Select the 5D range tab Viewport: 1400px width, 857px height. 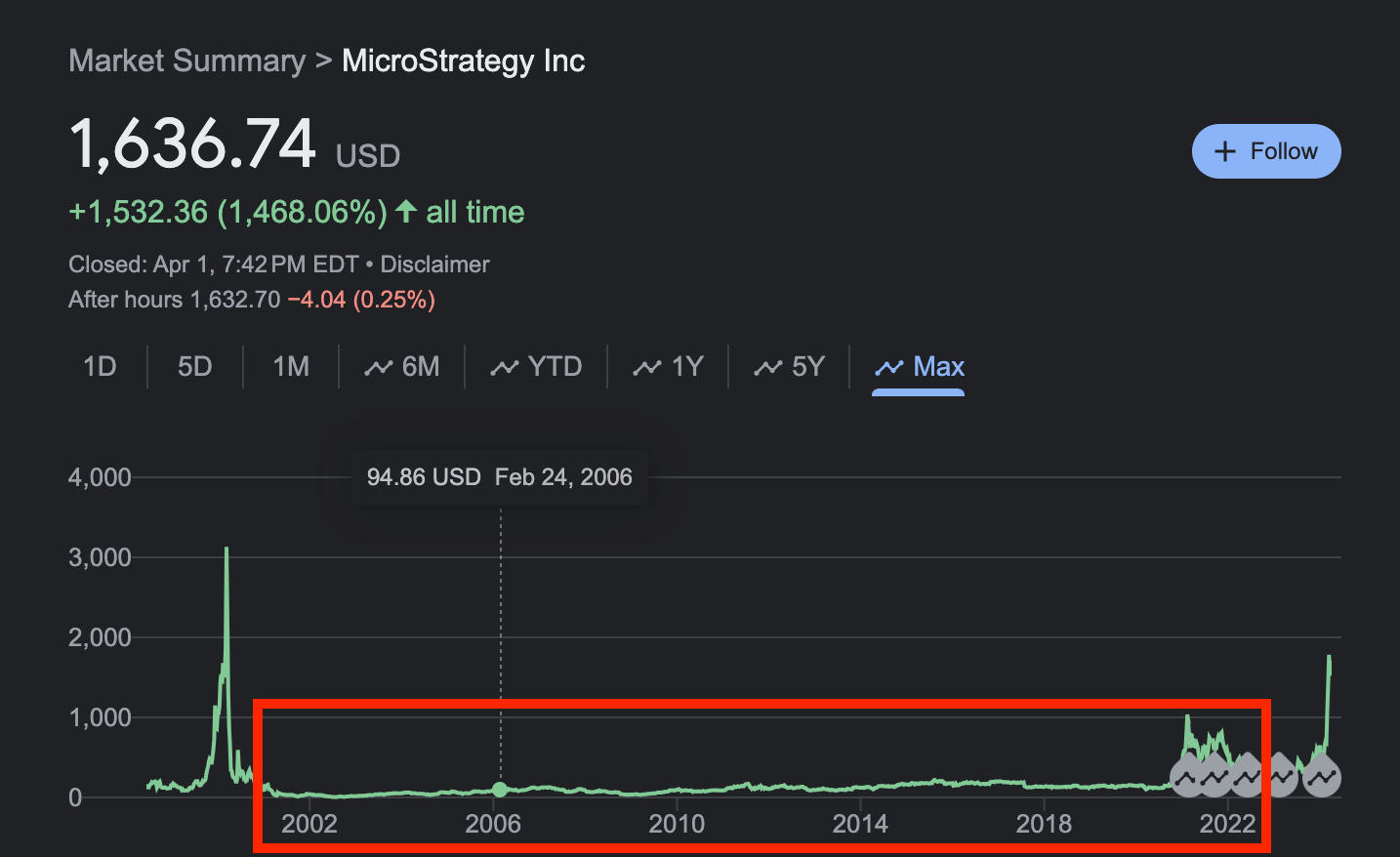click(x=195, y=367)
